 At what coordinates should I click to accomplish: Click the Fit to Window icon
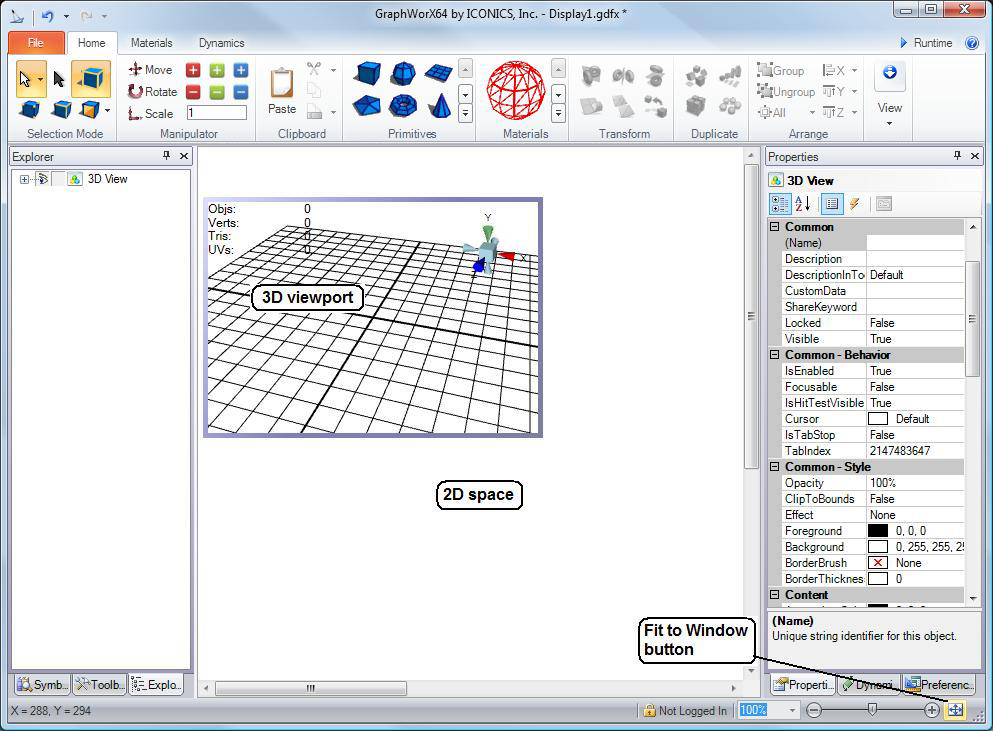coord(955,710)
